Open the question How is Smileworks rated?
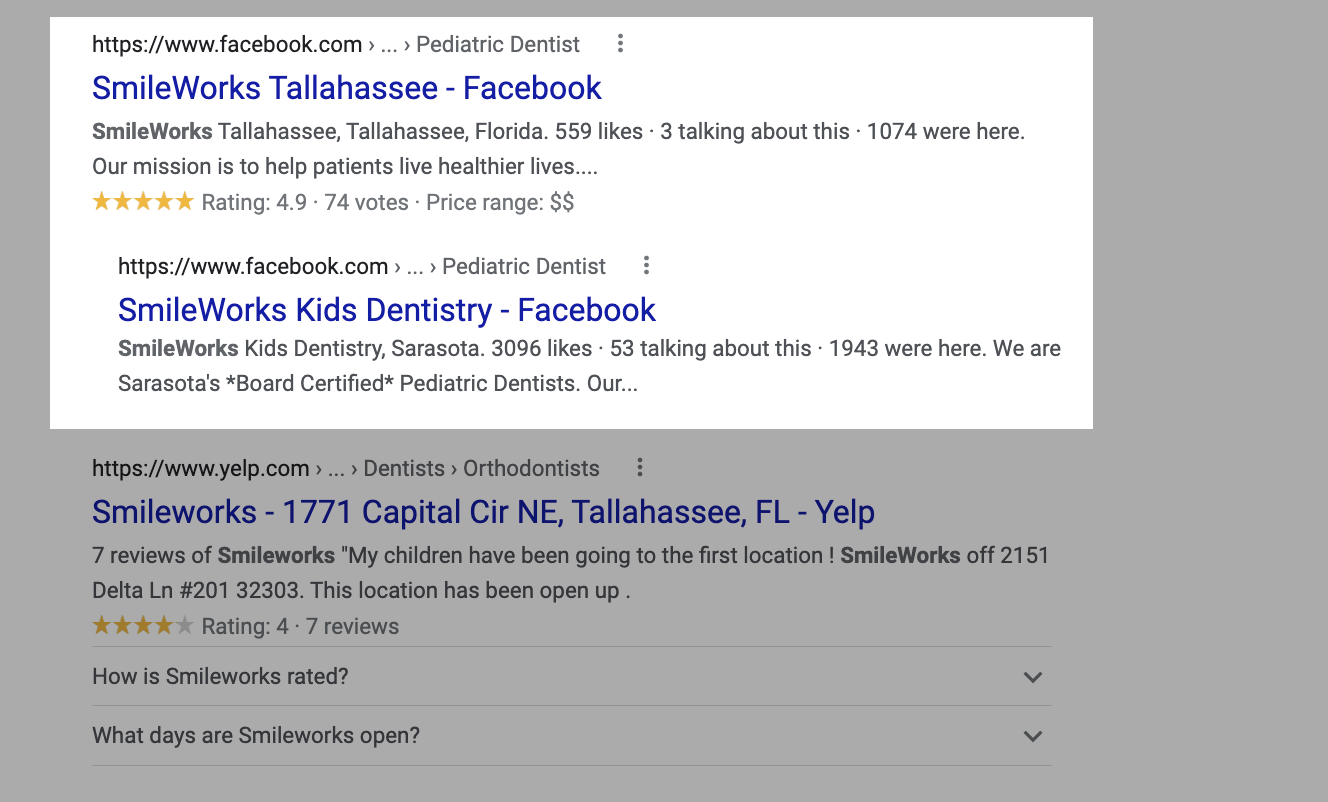The width and height of the screenshot is (1328, 802). click(571, 676)
